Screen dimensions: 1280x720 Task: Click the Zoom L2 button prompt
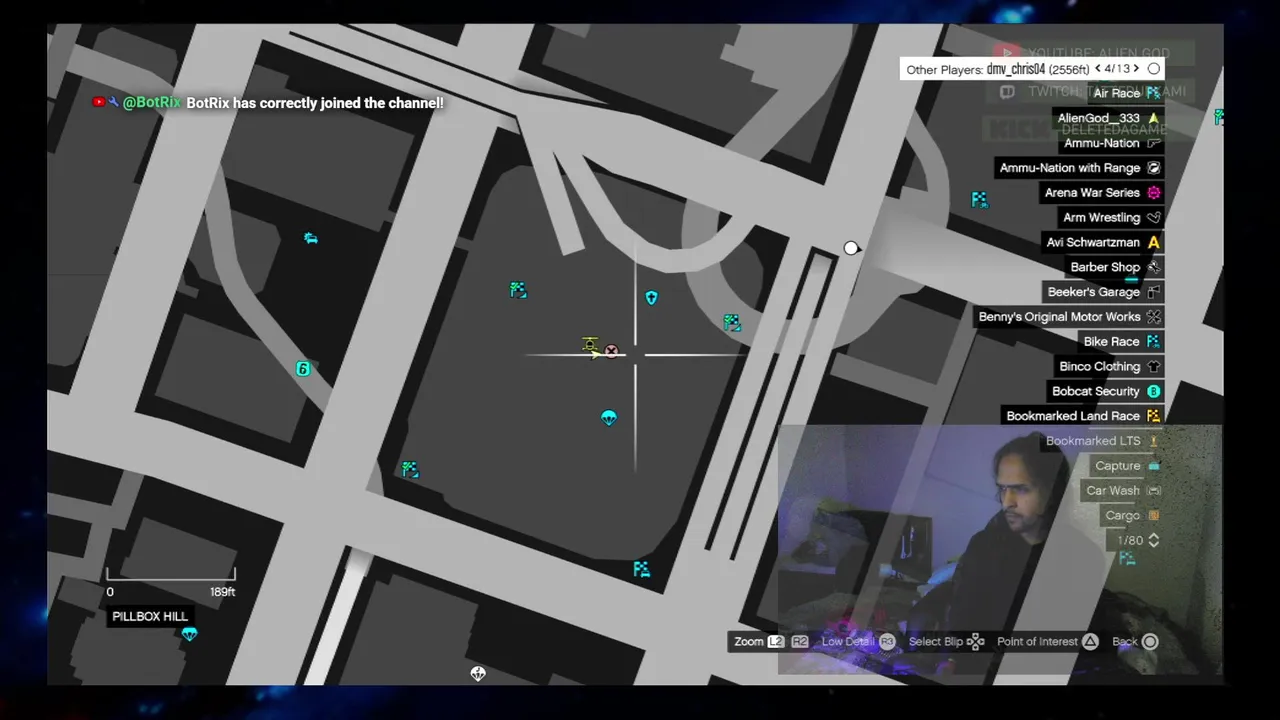[776, 642]
